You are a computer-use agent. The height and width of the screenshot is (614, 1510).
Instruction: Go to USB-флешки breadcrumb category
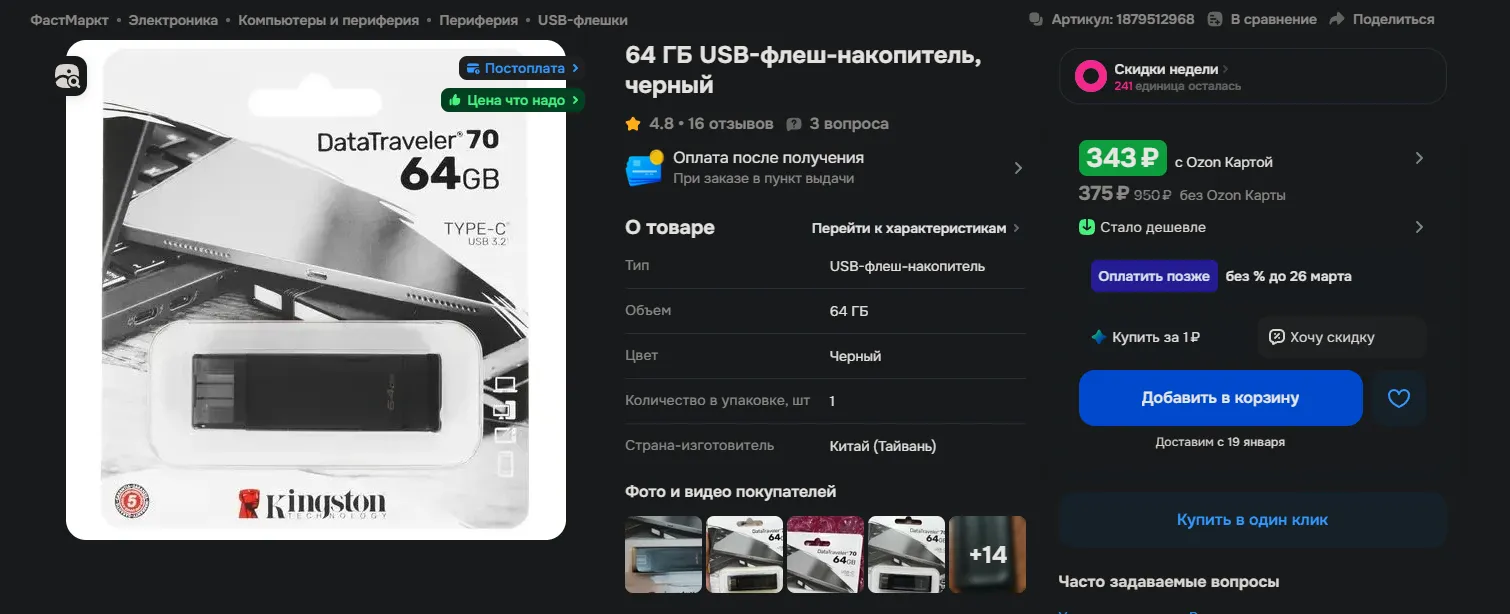[x=583, y=20]
